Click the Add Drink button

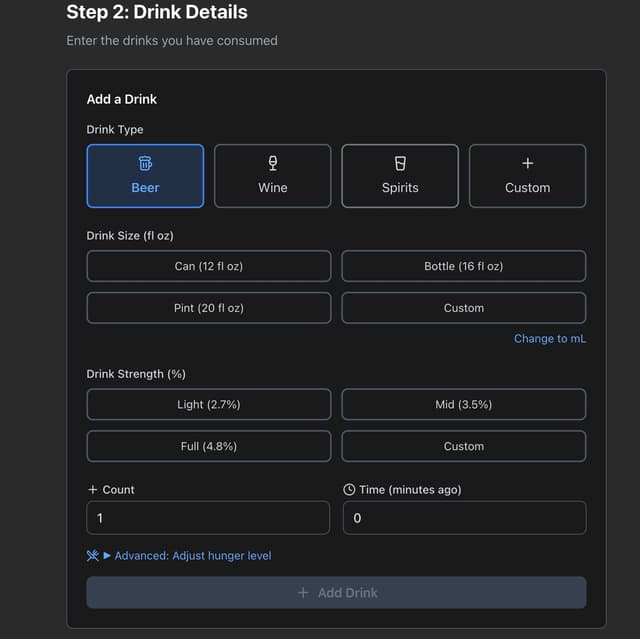(x=336, y=592)
